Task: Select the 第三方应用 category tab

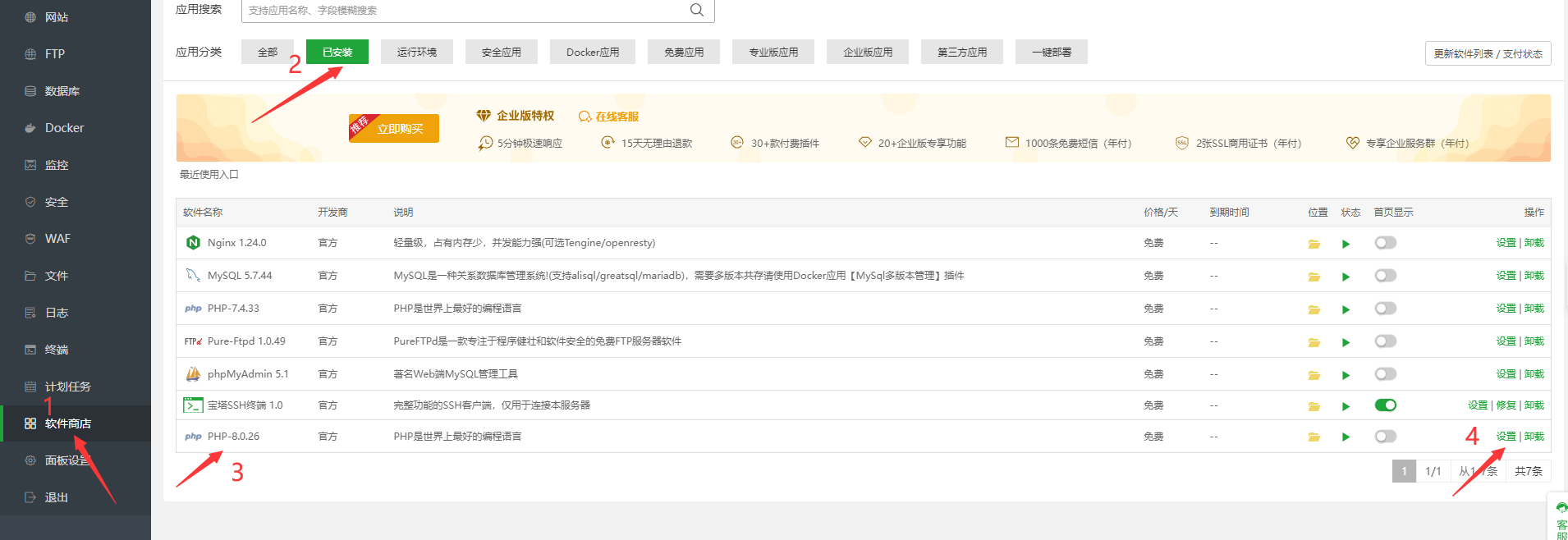Action: click(x=962, y=52)
